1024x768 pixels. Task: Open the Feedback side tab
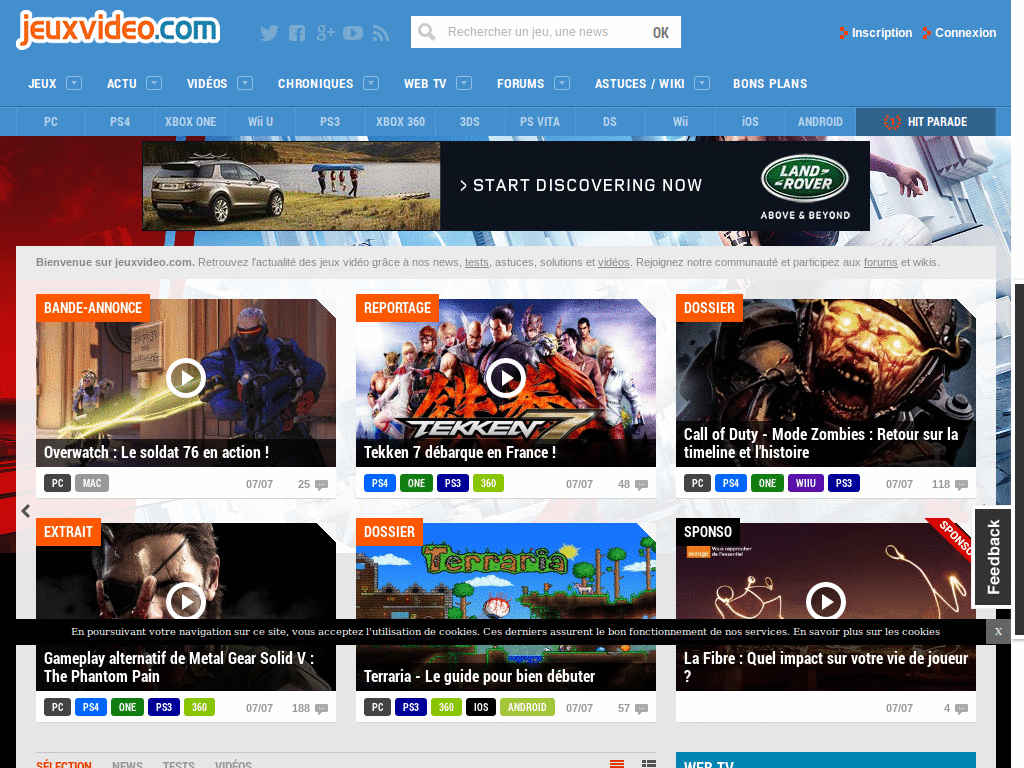pos(993,556)
